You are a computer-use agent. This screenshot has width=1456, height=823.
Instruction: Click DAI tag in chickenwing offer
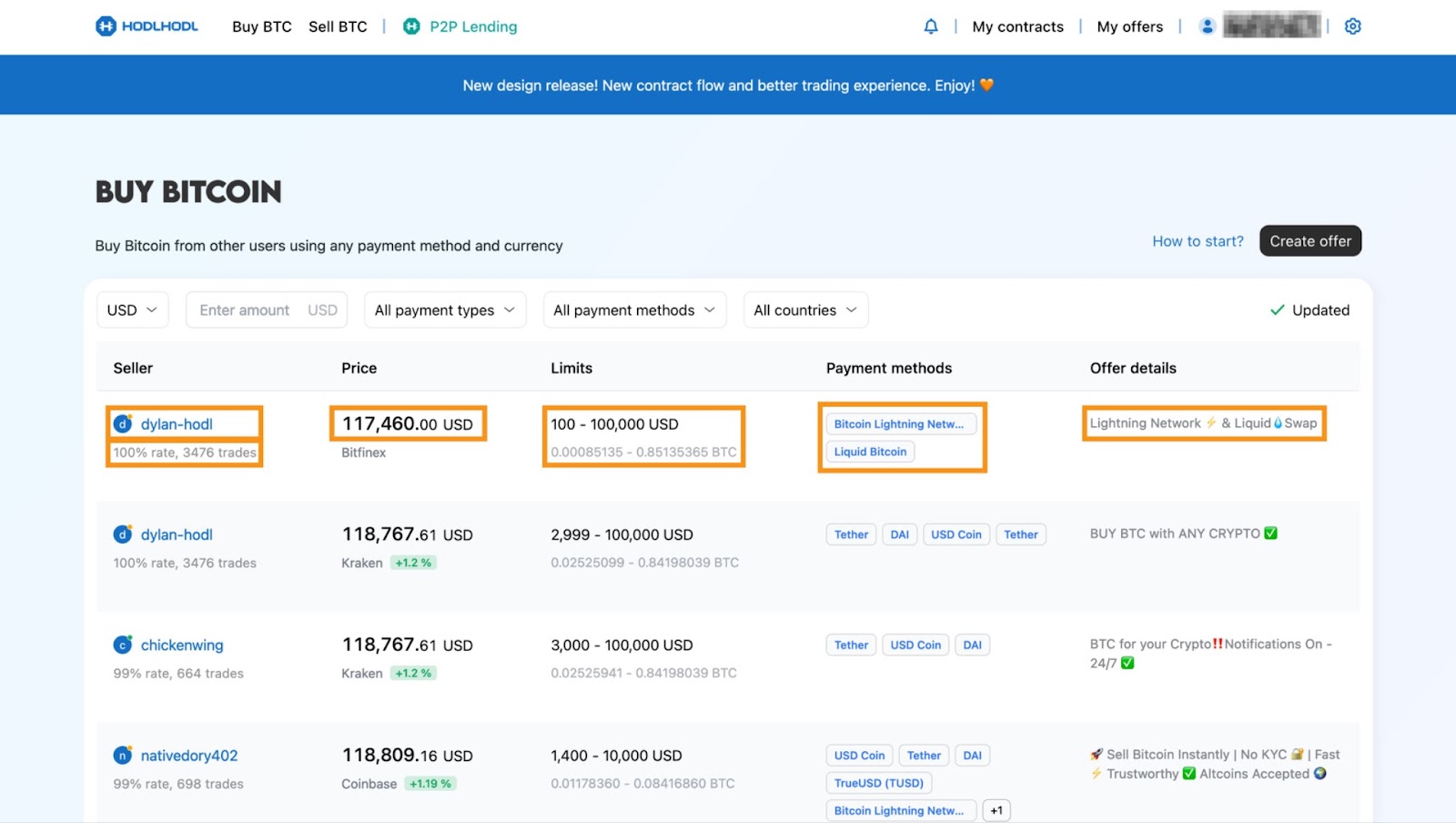tap(972, 645)
